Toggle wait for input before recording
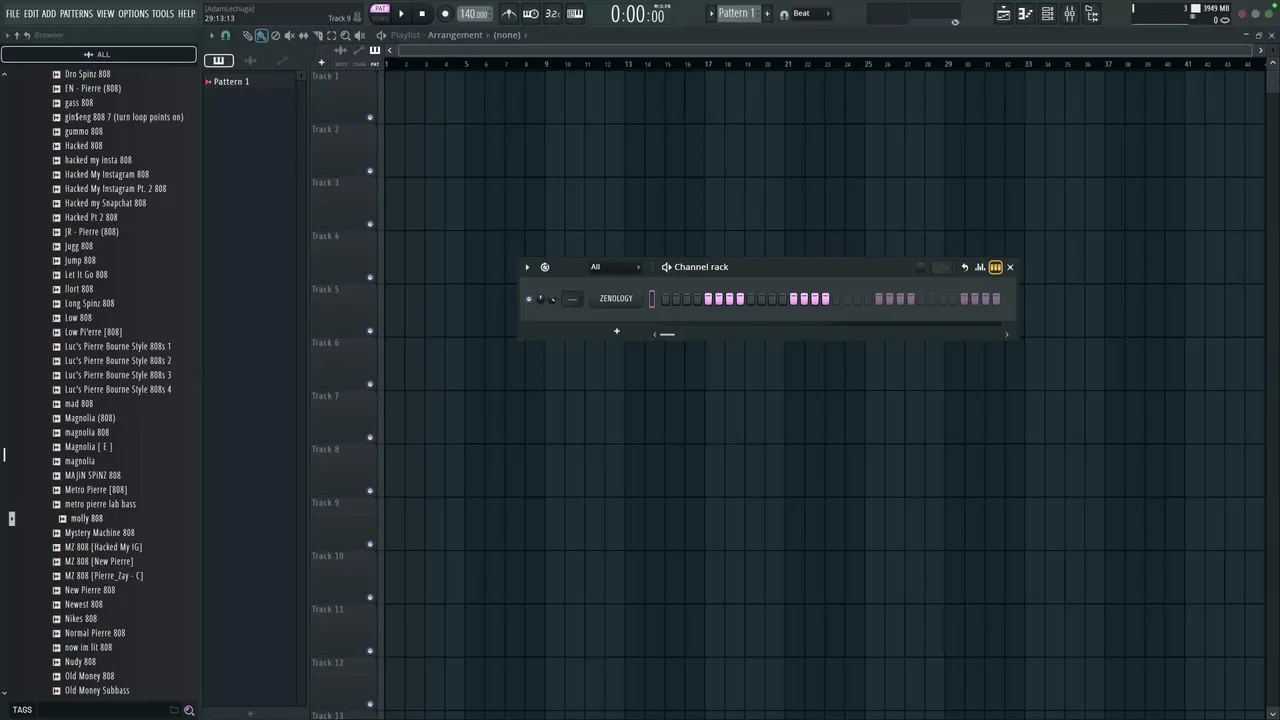The image size is (1280, 720). tap(531, 14)
